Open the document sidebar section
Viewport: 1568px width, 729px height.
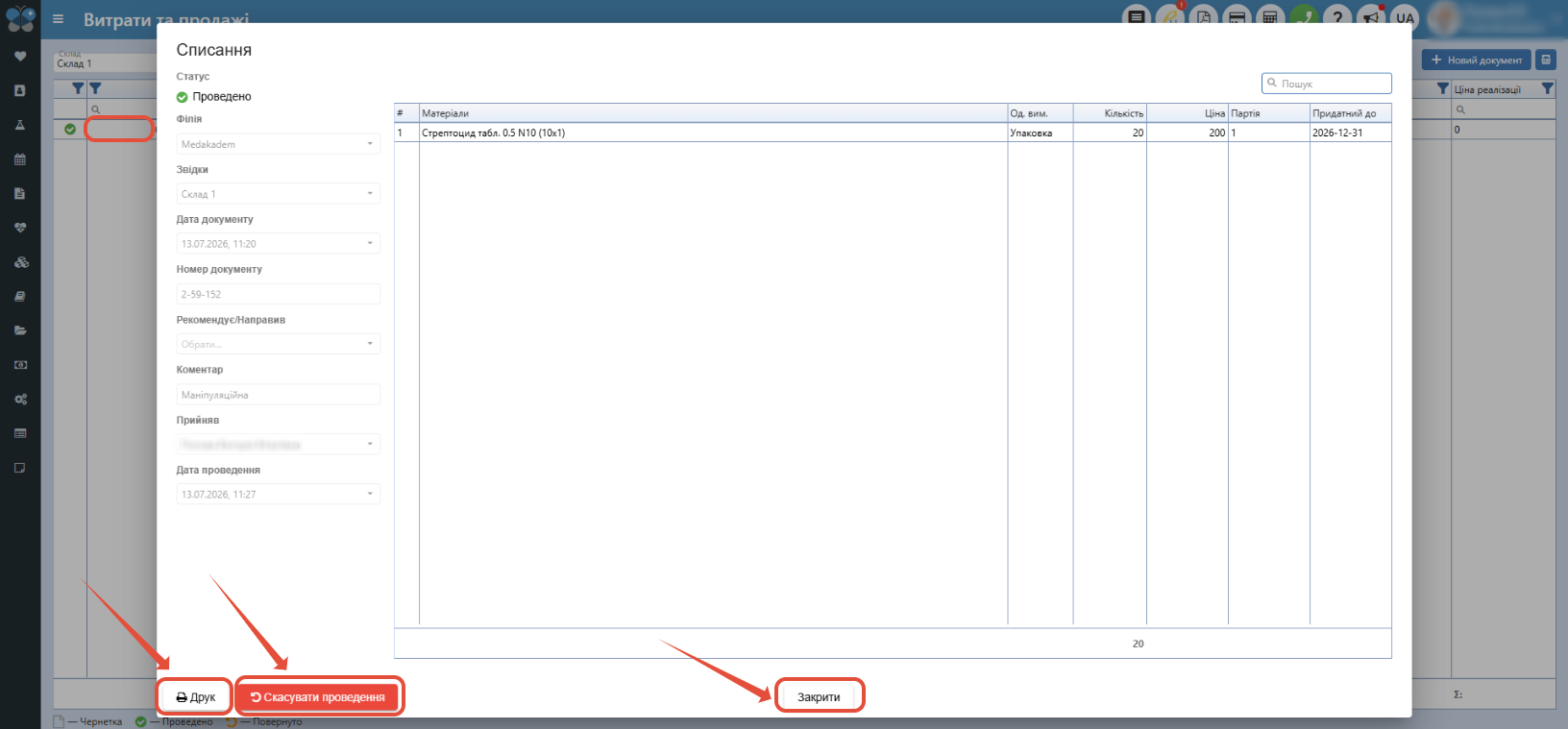point(20,193)
